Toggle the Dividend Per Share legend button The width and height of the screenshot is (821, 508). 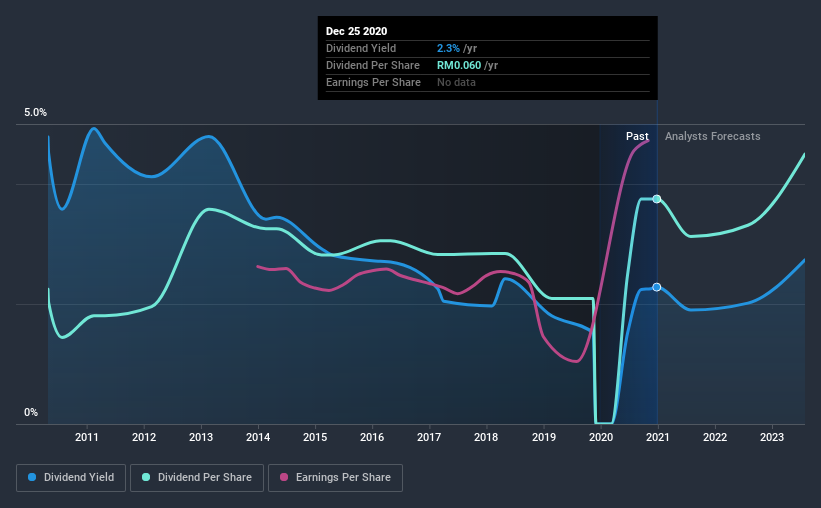[x=197, y=478]
